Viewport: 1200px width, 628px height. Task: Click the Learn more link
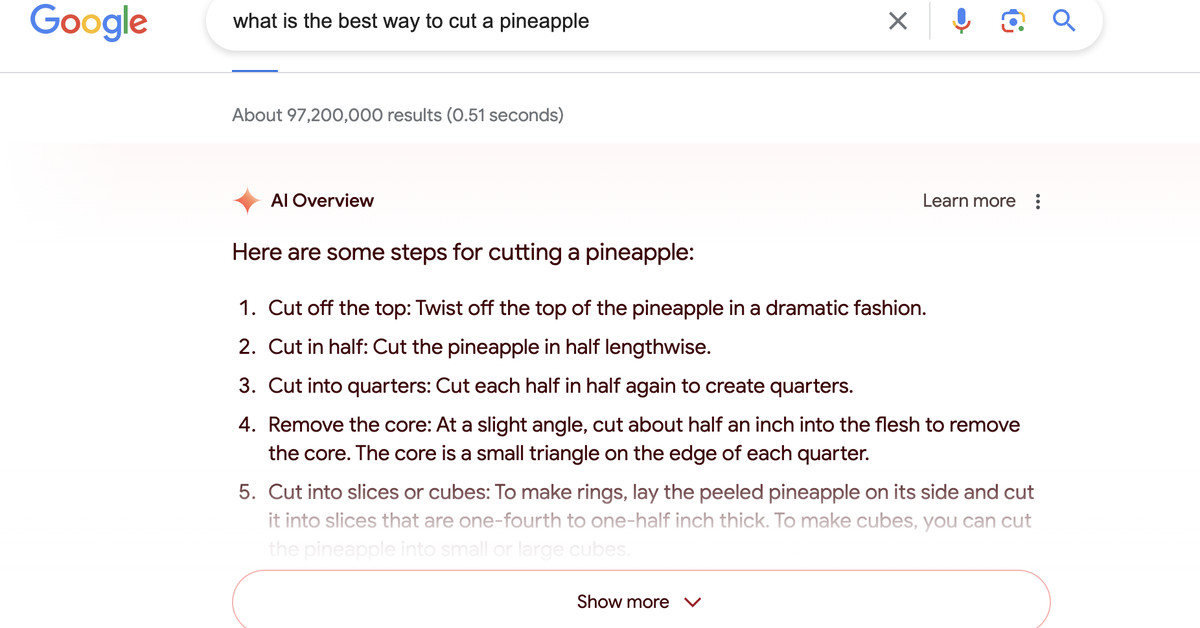click(x=968, y=201)
